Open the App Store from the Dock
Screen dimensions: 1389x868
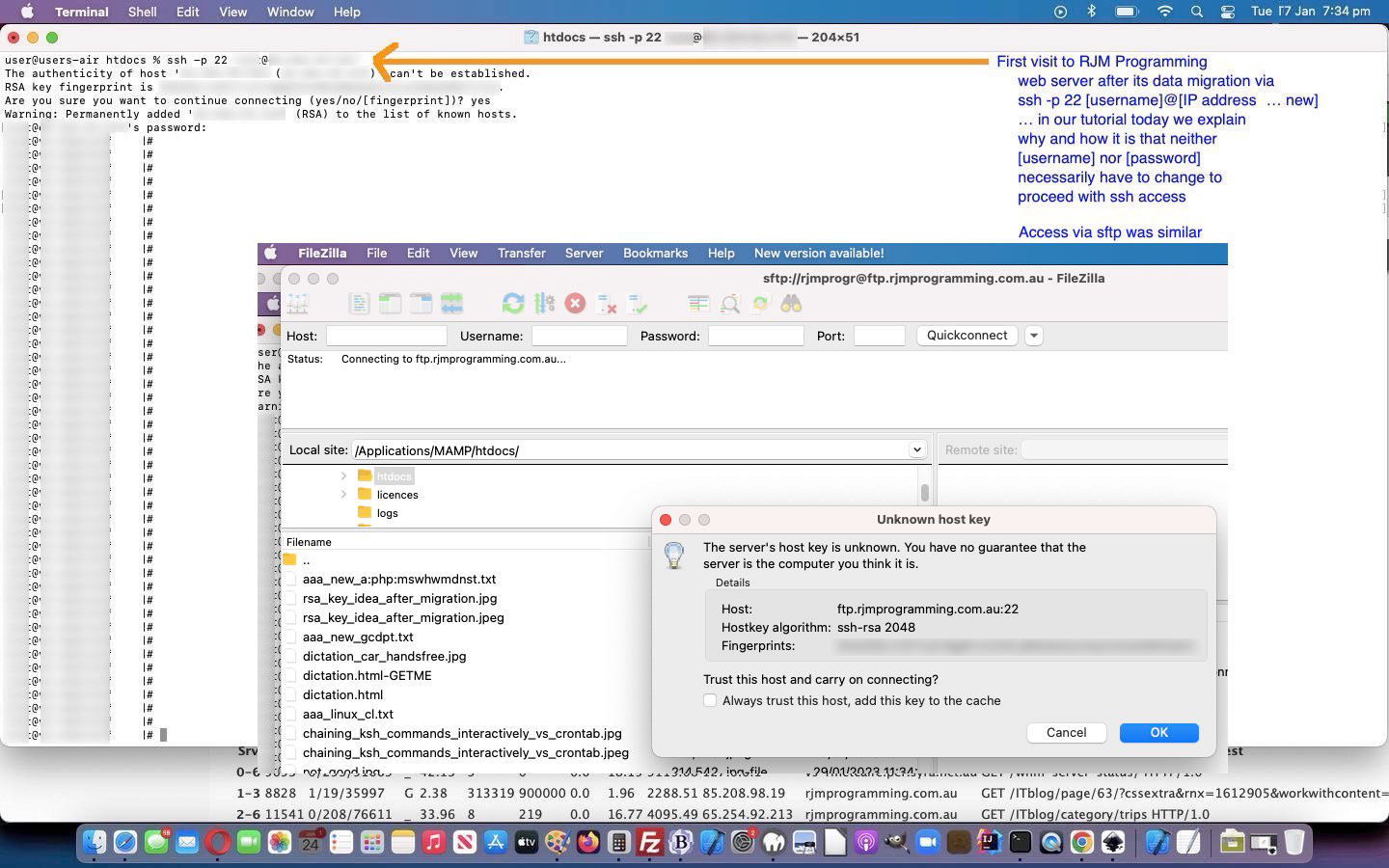pyautogui.click(x=496, y=842)
